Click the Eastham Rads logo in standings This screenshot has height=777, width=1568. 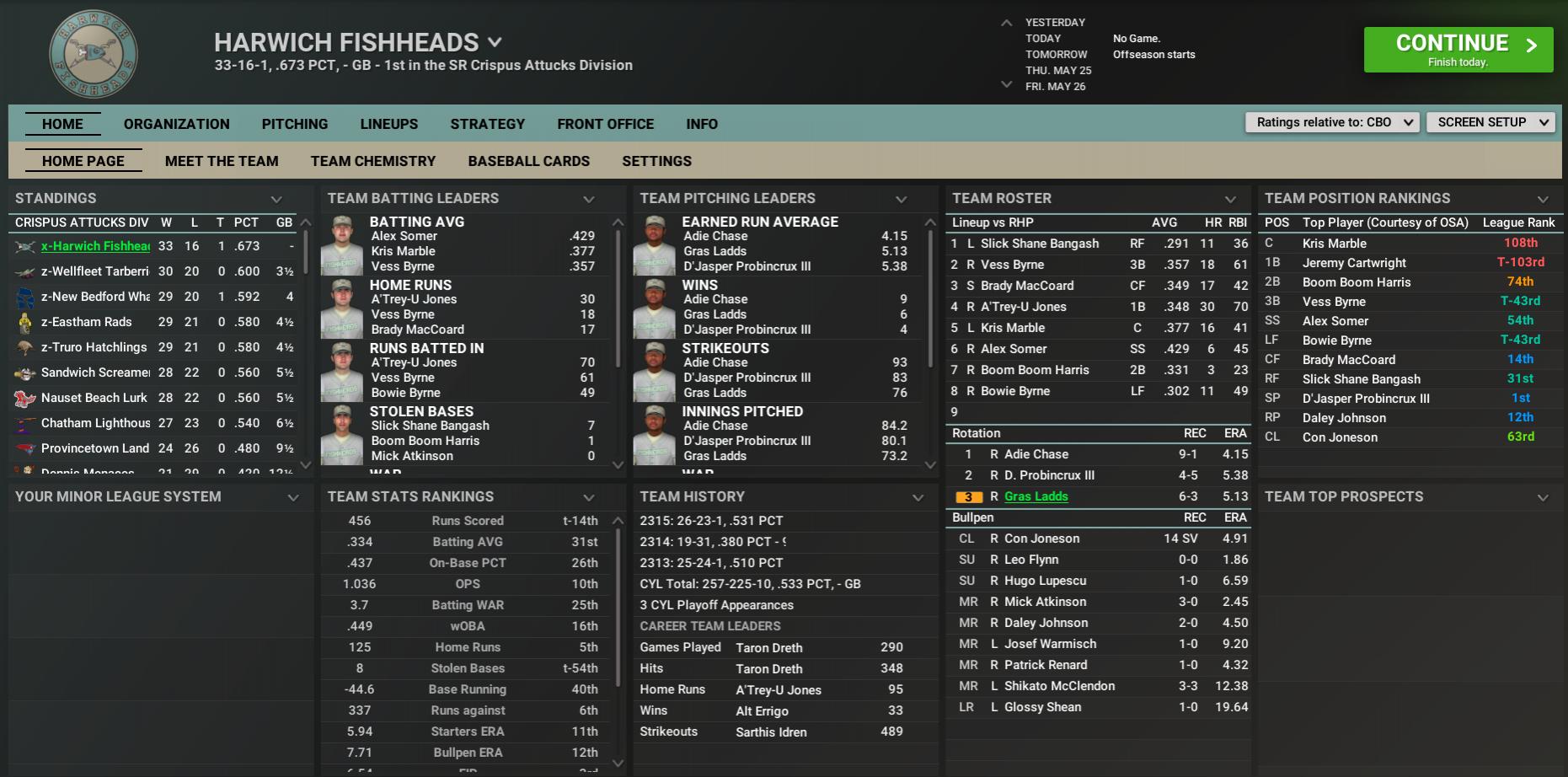click(25, 322)
